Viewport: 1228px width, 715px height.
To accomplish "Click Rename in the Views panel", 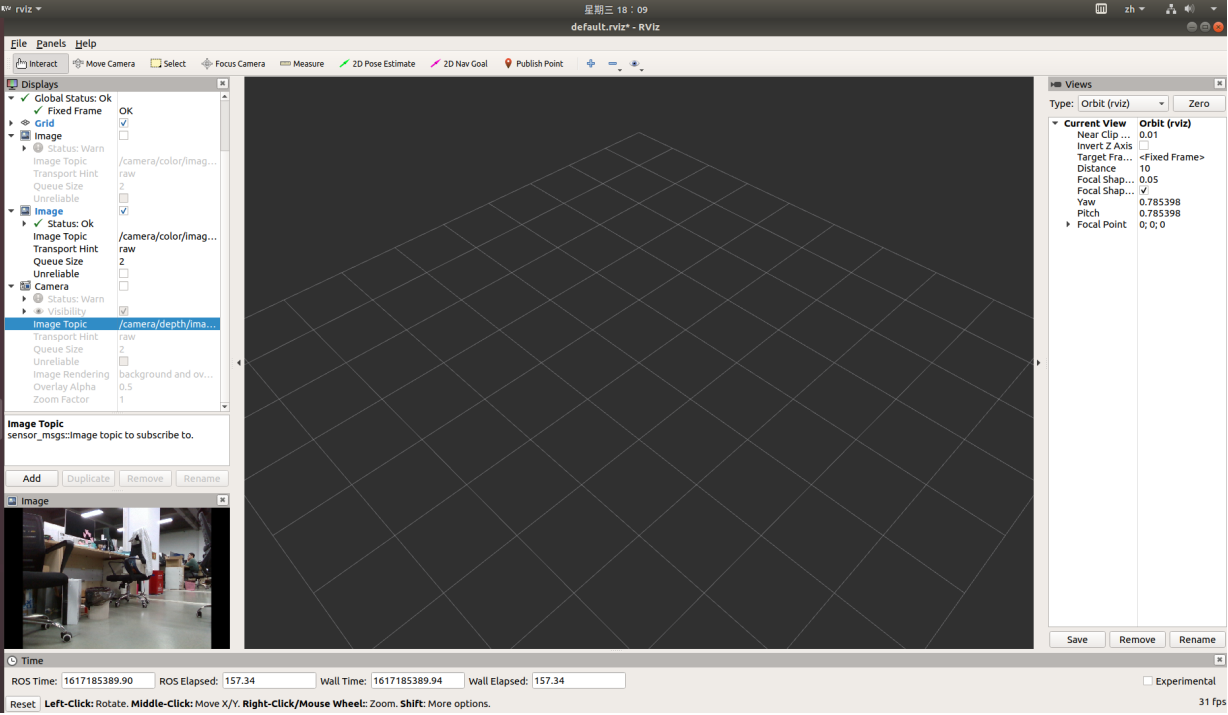I will pyautogui.click(x=1197, y=640).
